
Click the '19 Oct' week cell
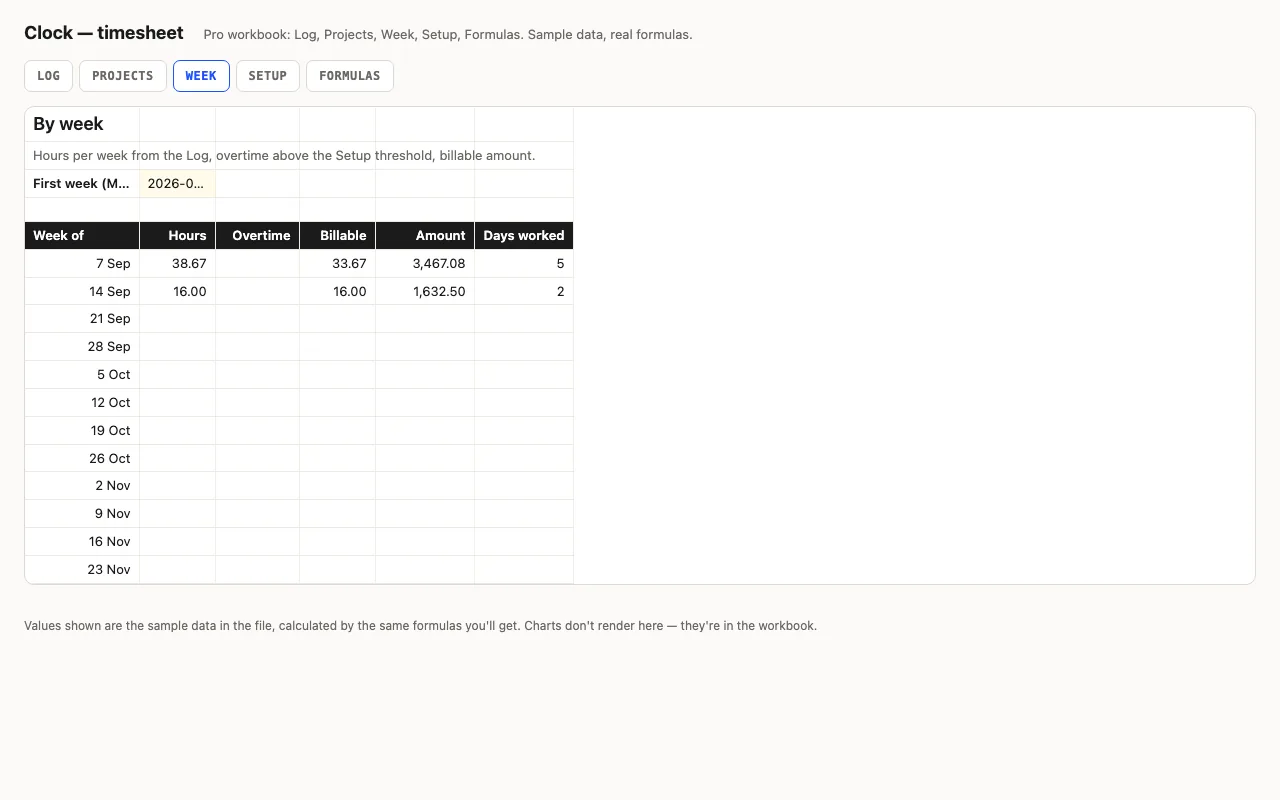[82, 431]
